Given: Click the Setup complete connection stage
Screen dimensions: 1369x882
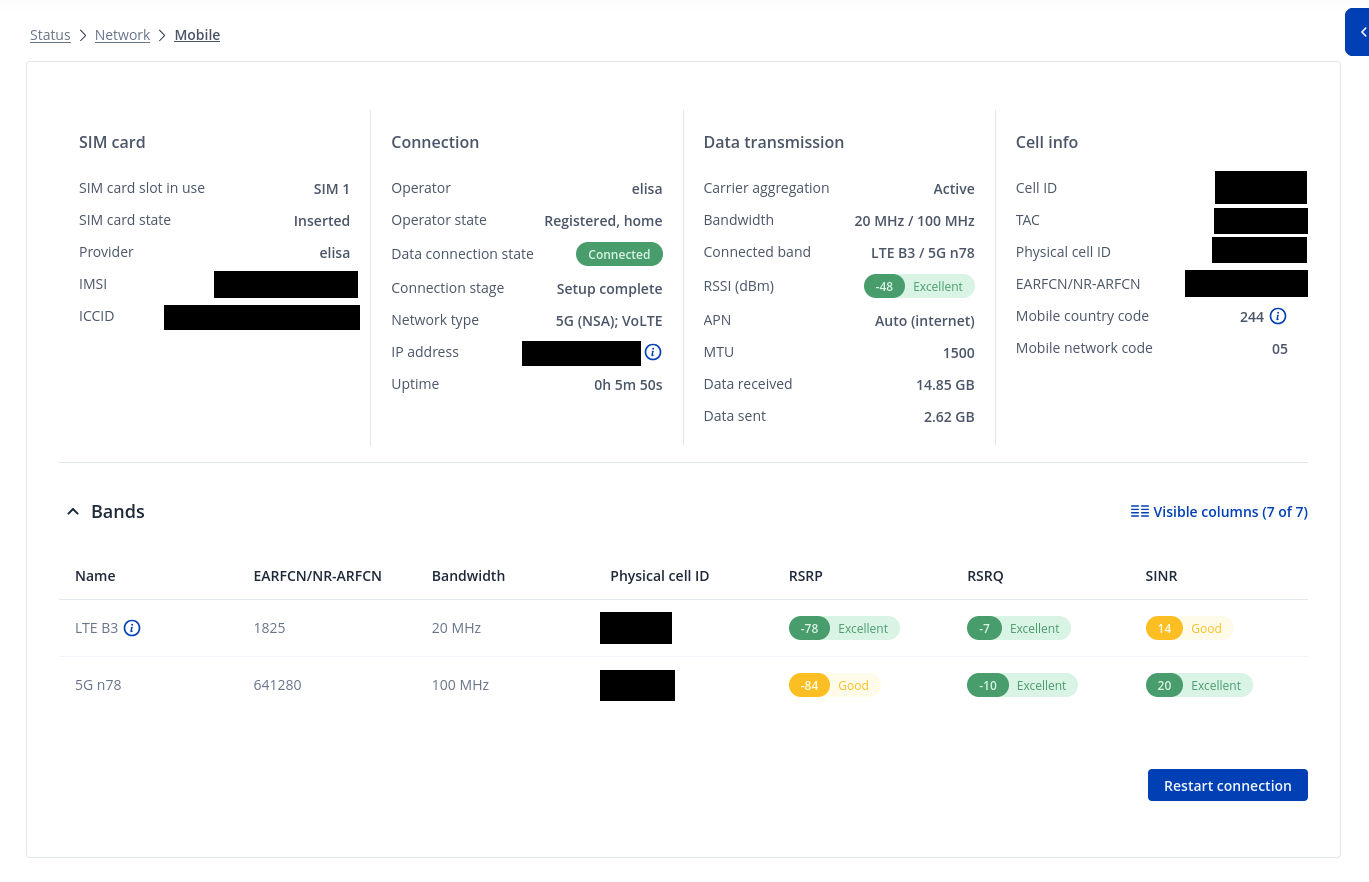Looking at the screenshot, I should [610, 289].
